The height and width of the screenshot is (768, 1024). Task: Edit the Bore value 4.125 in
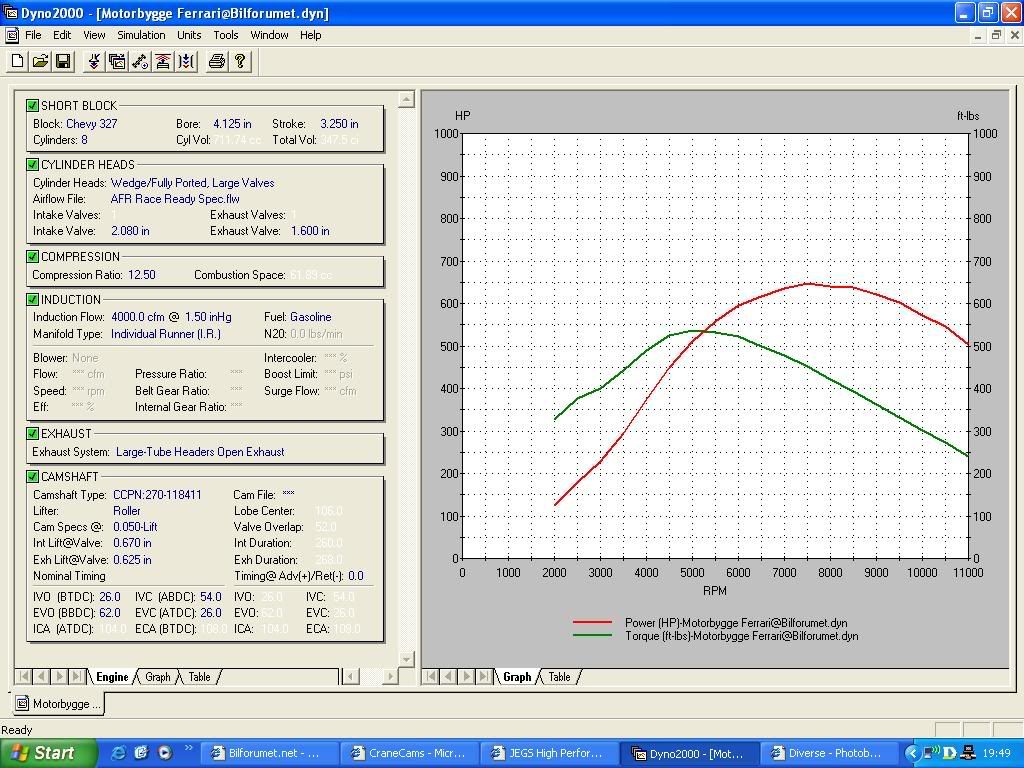coord(232,123)
